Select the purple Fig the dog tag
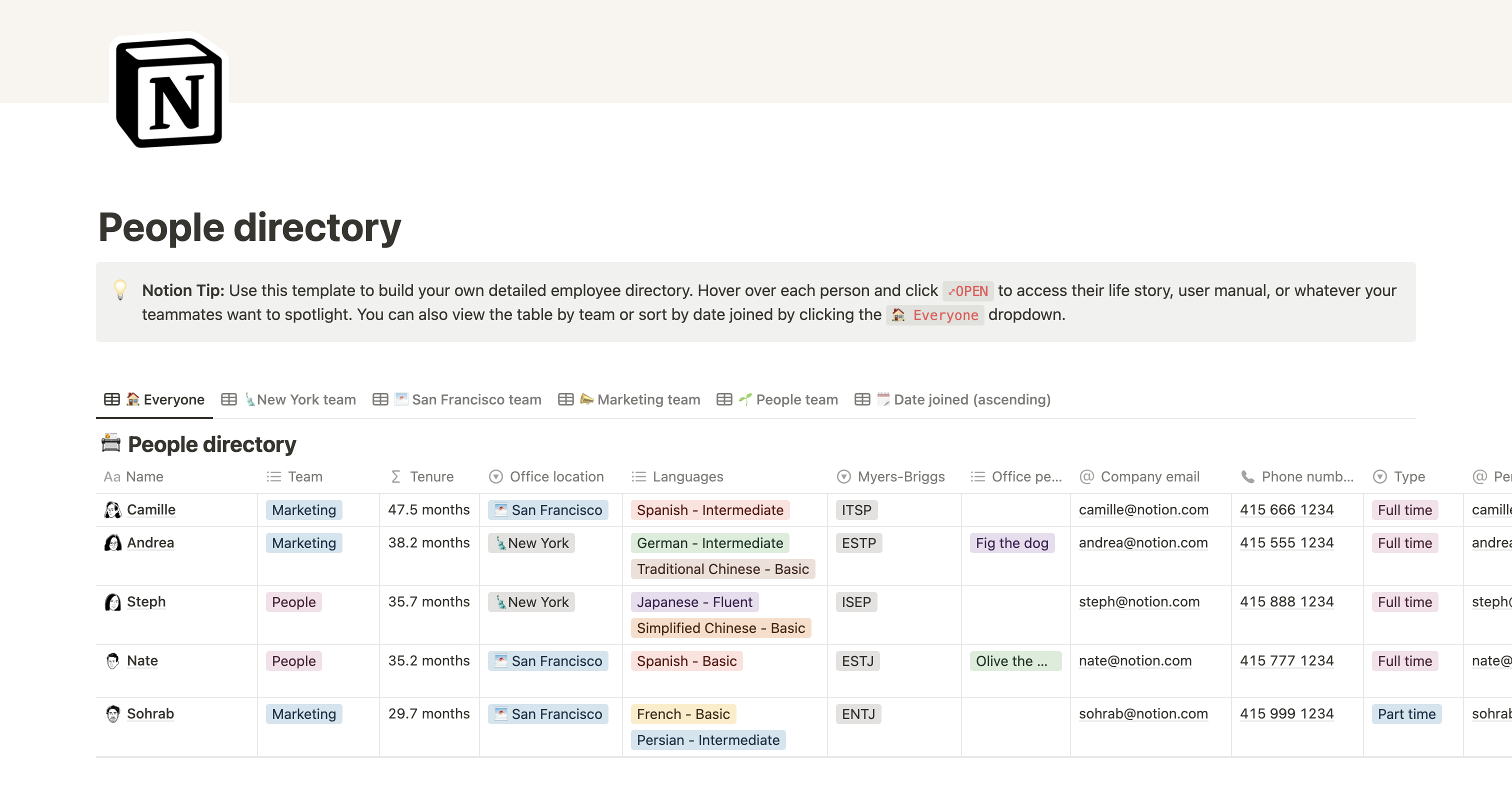1512x811 pixels. click(1011, 543)
